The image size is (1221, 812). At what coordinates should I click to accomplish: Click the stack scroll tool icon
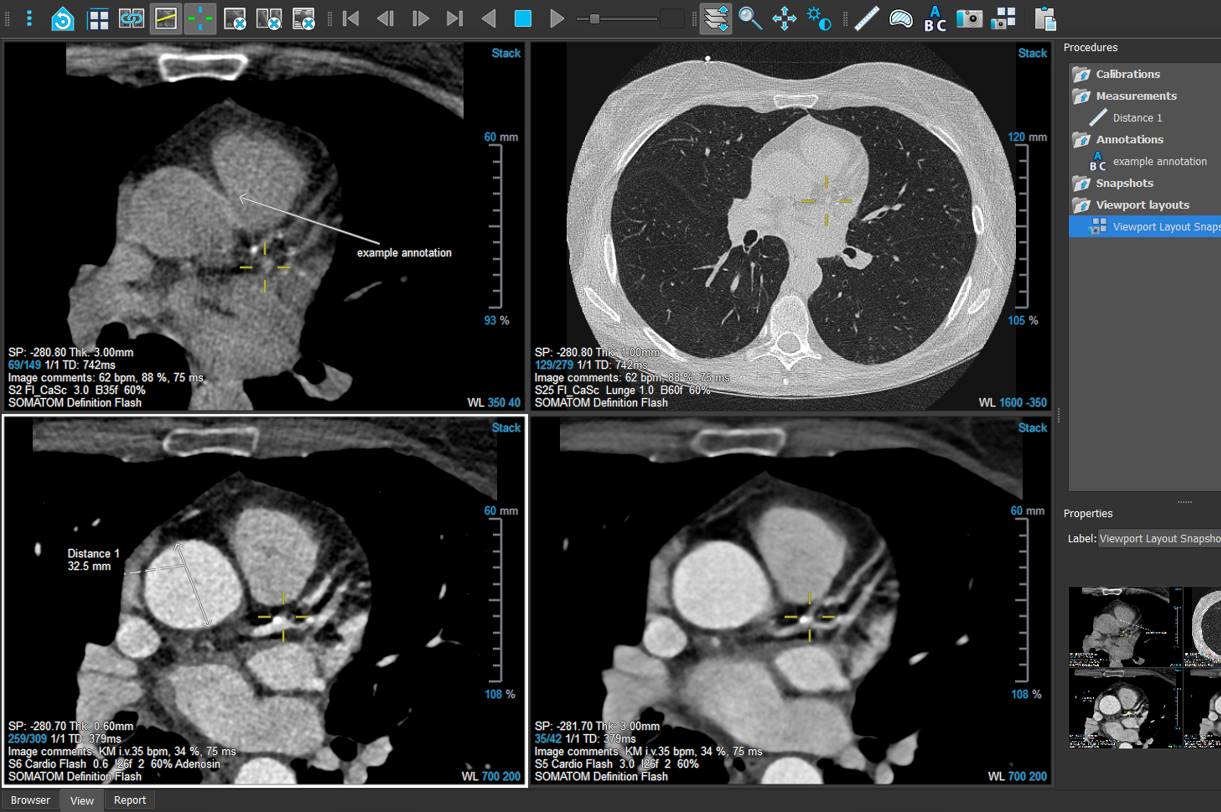(716, 19)
